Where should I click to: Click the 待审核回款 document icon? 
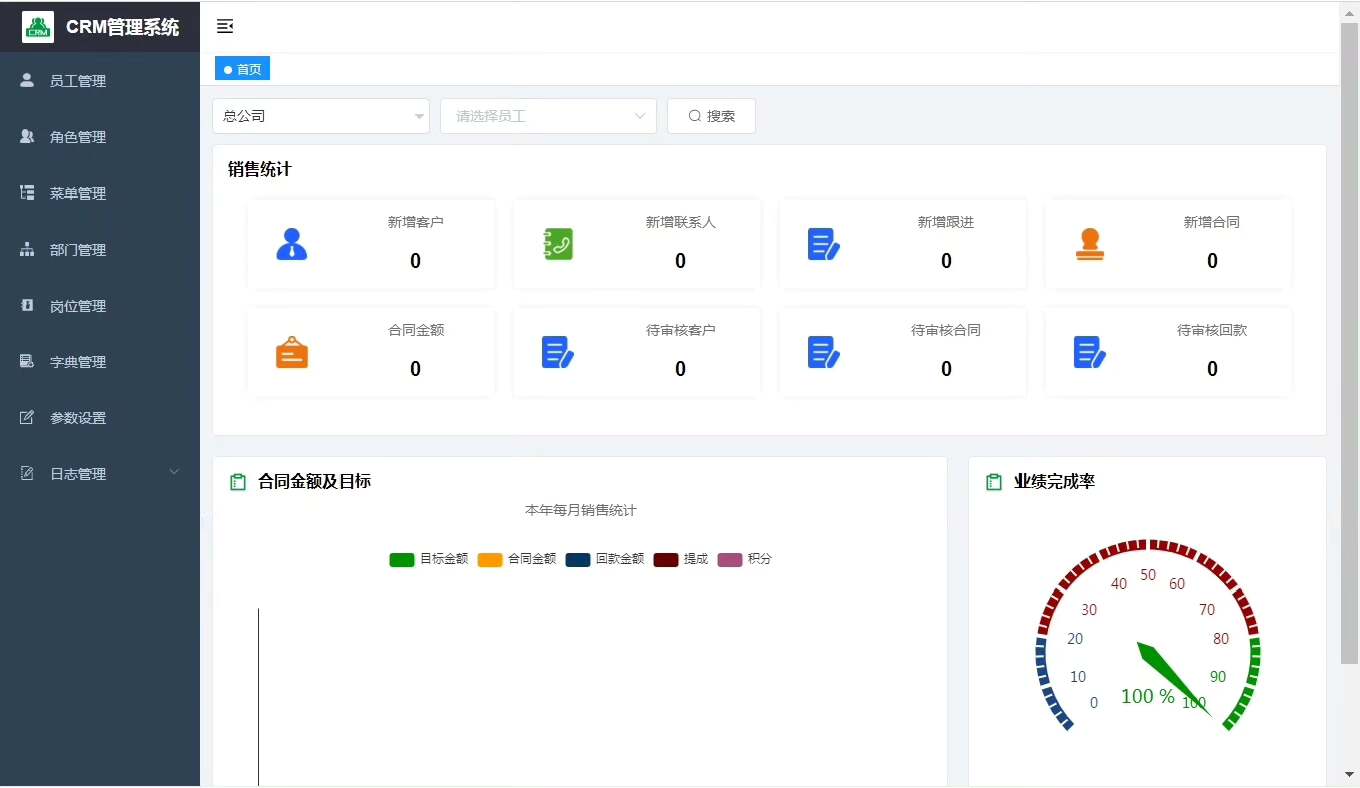1090,352
